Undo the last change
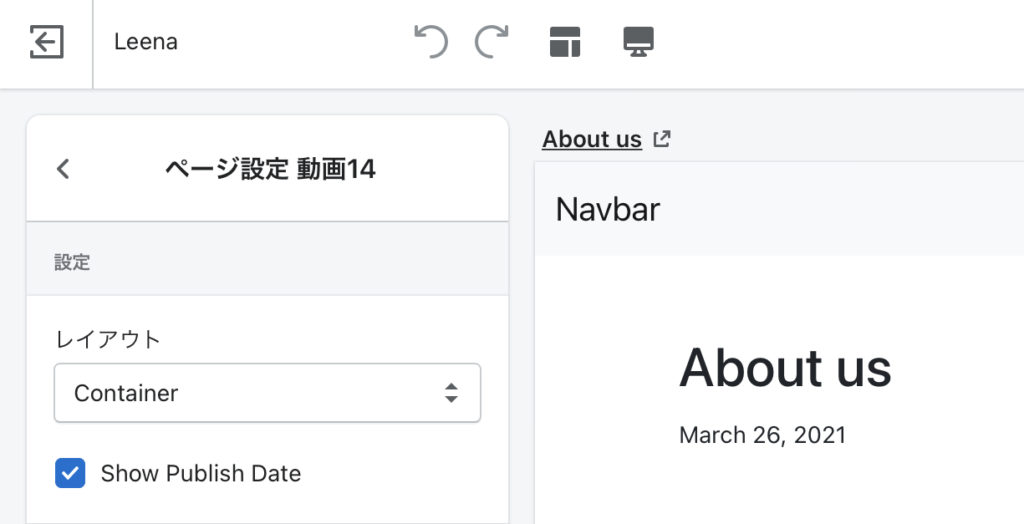Image resolution: width=1024 pixels, height=524 pixels. (x=431, y=42)
